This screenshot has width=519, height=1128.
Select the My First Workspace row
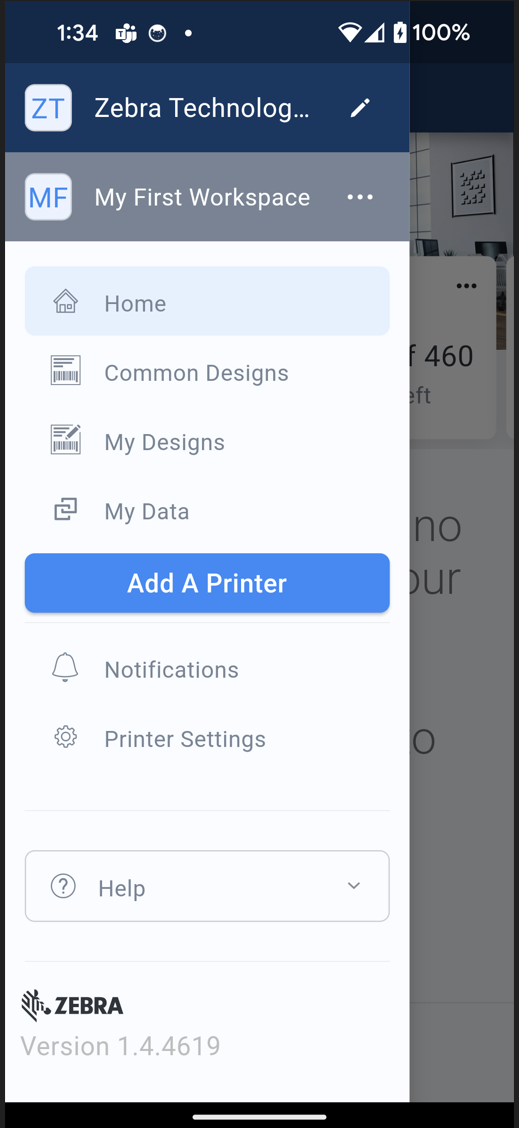click(207, 197)
